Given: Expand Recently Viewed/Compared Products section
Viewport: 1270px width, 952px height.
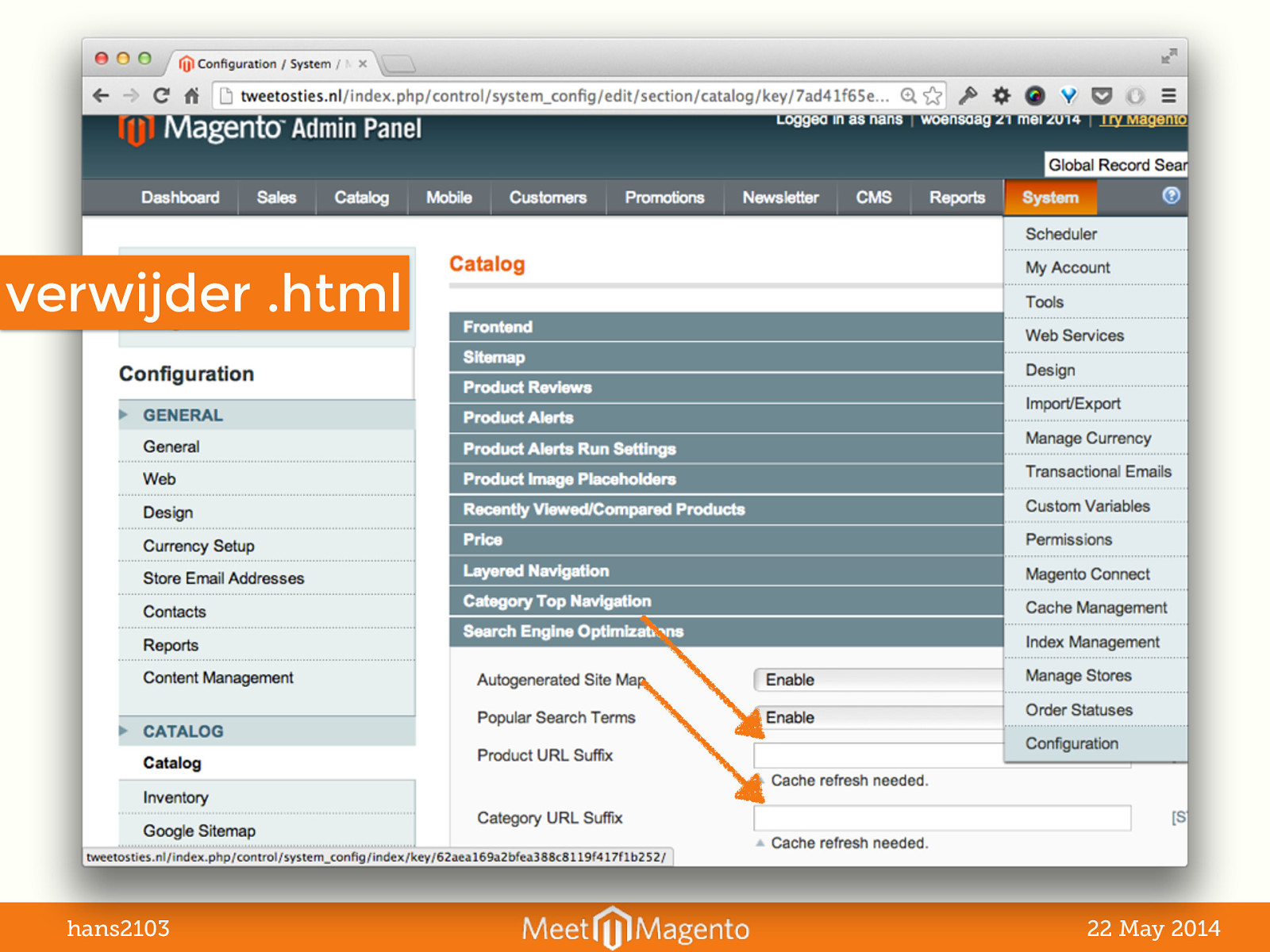Looking at the screenshot, I should pos(726,509).
